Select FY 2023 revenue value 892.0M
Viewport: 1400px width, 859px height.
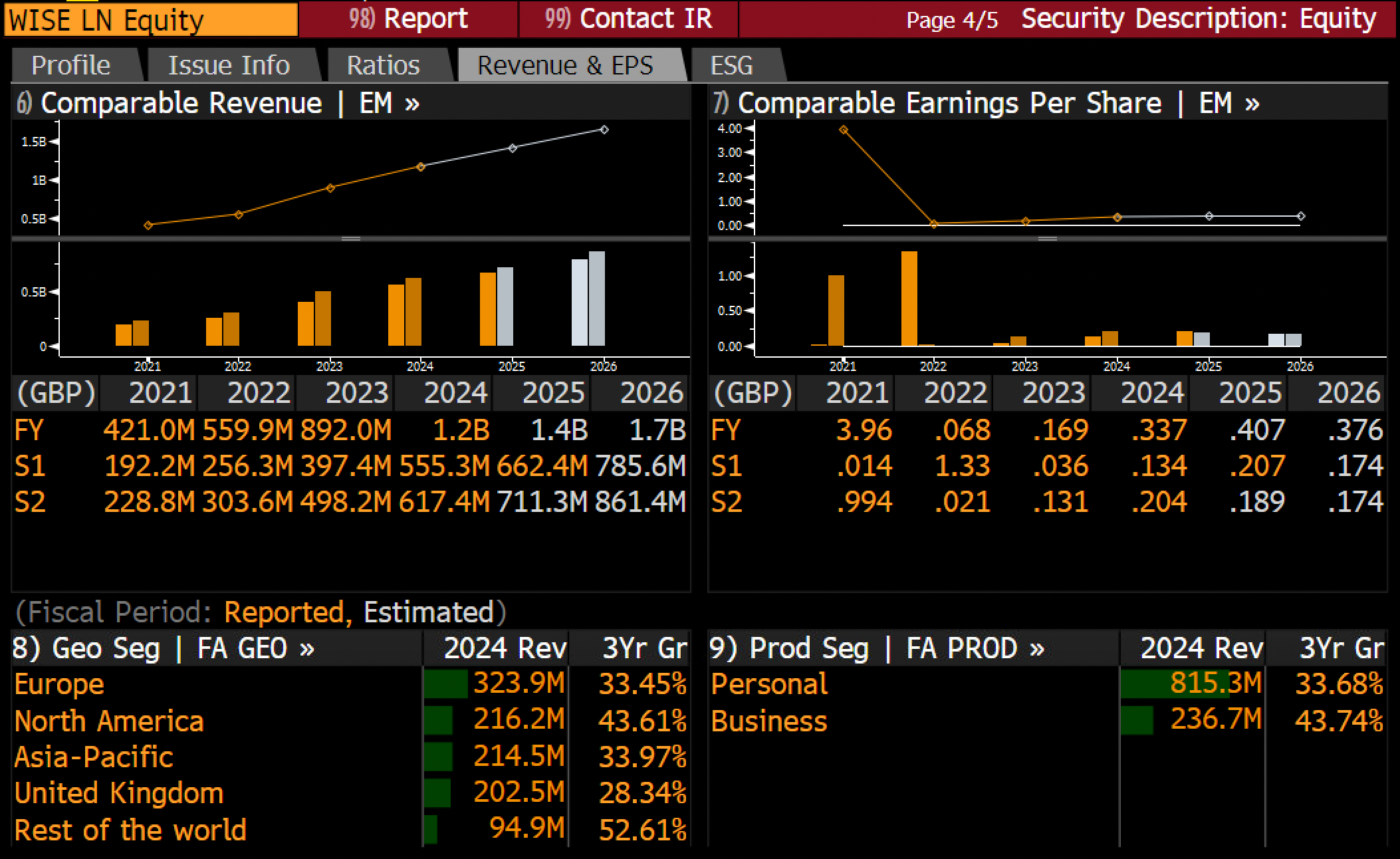coord(346,430)
